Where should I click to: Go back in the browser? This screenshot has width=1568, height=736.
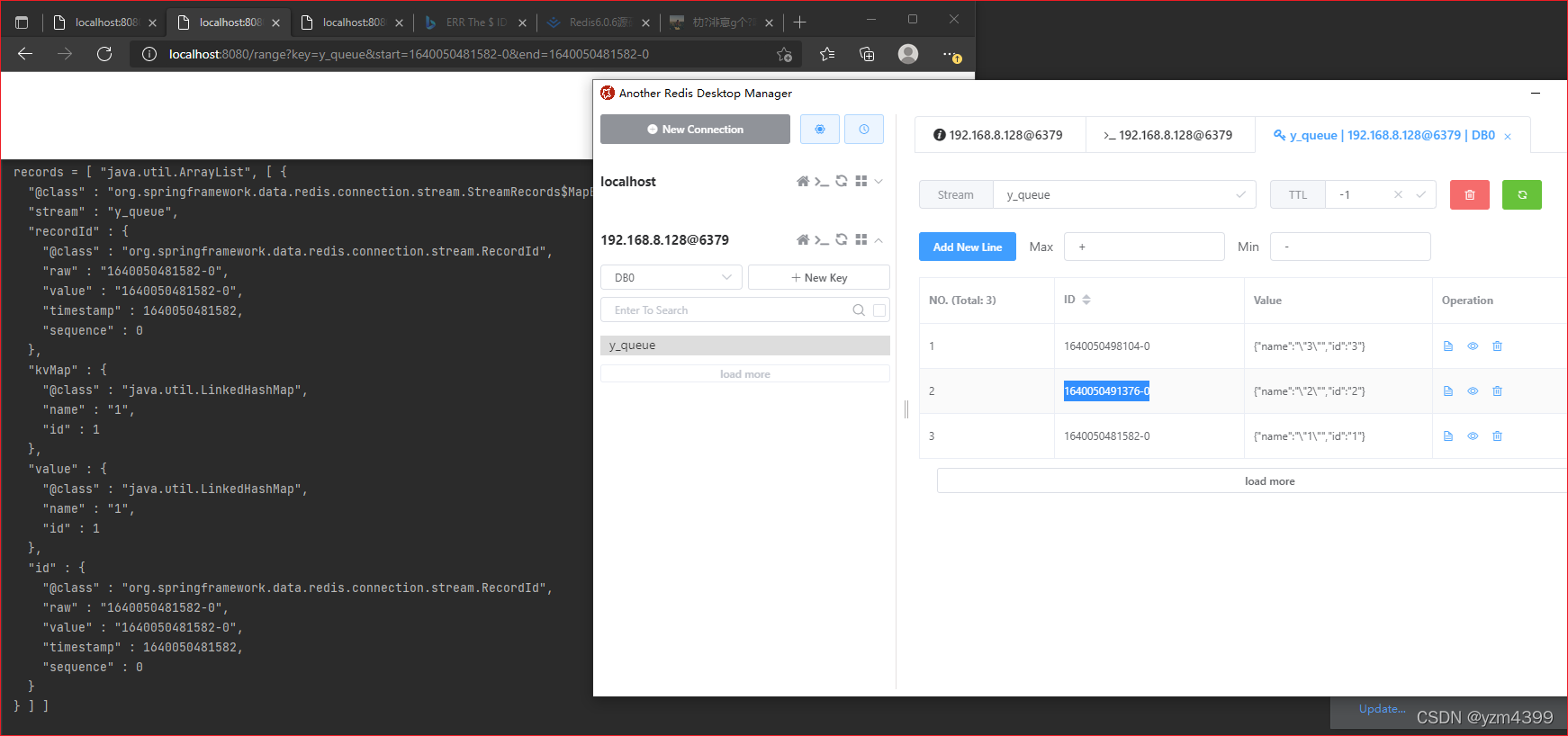click(25, 54)
